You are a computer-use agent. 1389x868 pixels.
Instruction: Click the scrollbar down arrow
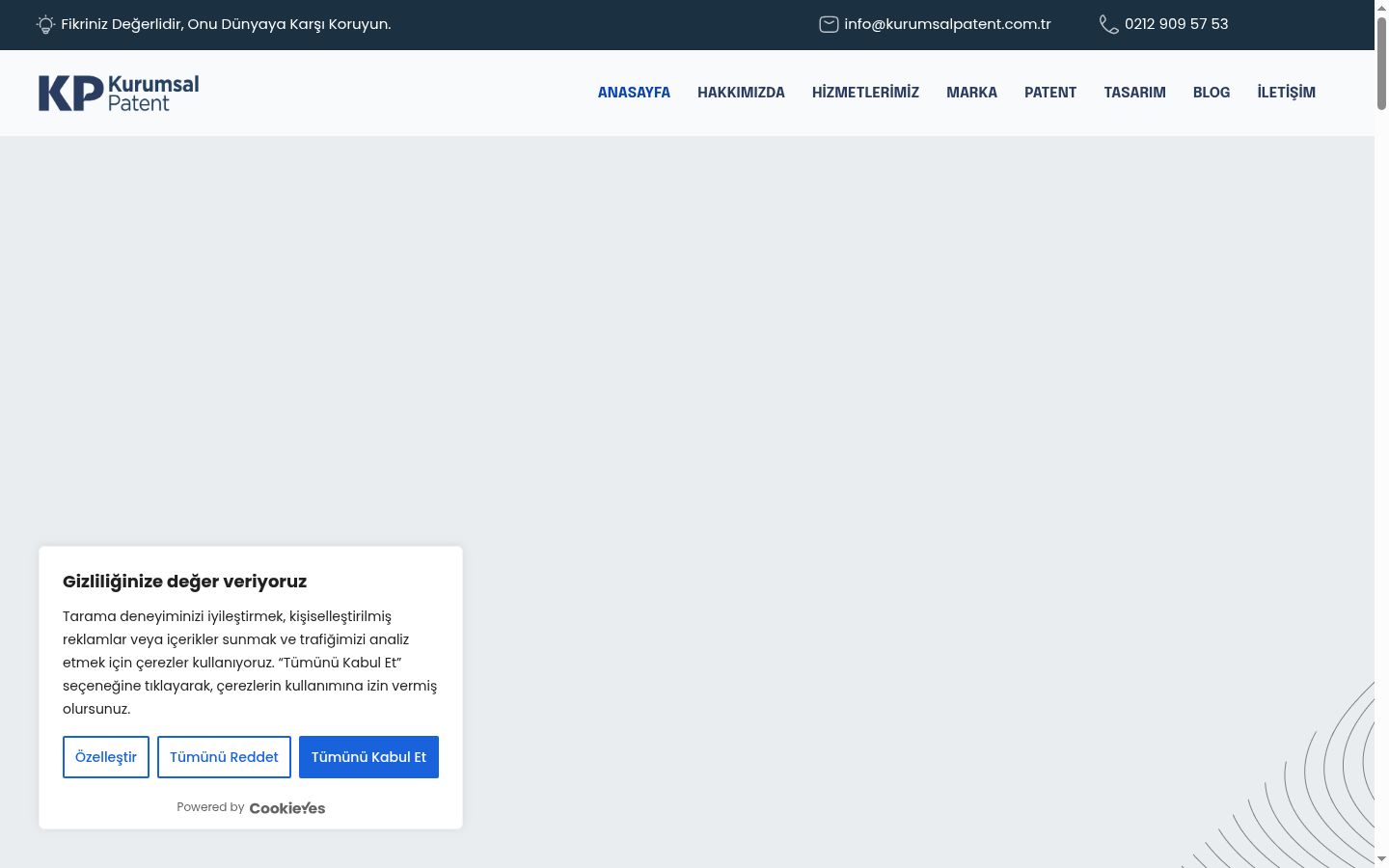coord(1381,859)
